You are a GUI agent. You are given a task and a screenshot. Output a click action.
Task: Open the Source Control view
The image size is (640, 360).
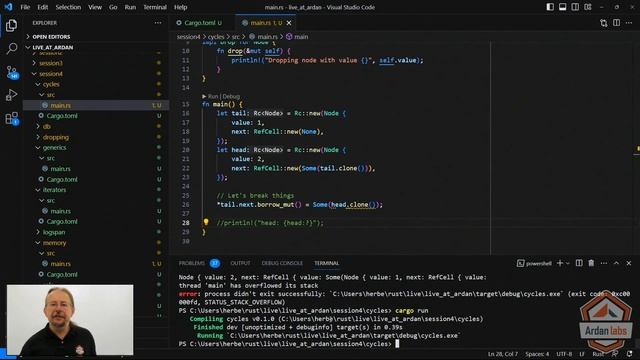(11, 72)
